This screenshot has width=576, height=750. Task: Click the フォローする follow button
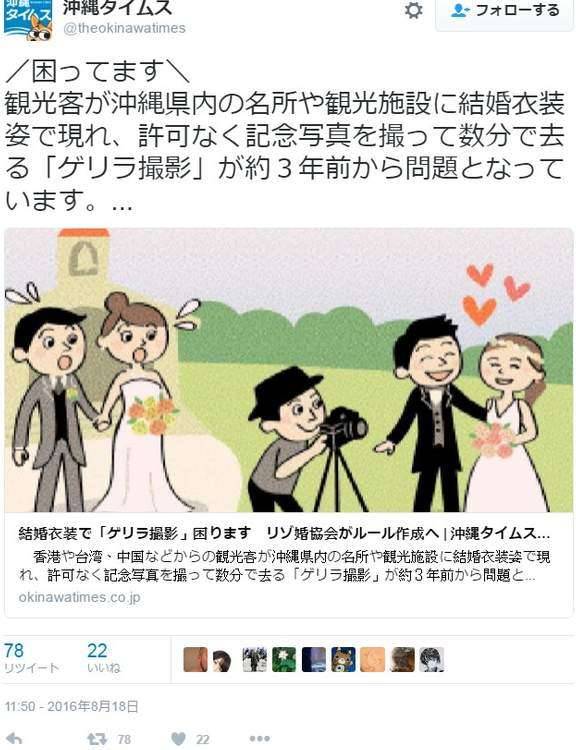click(x=505, y=12)
